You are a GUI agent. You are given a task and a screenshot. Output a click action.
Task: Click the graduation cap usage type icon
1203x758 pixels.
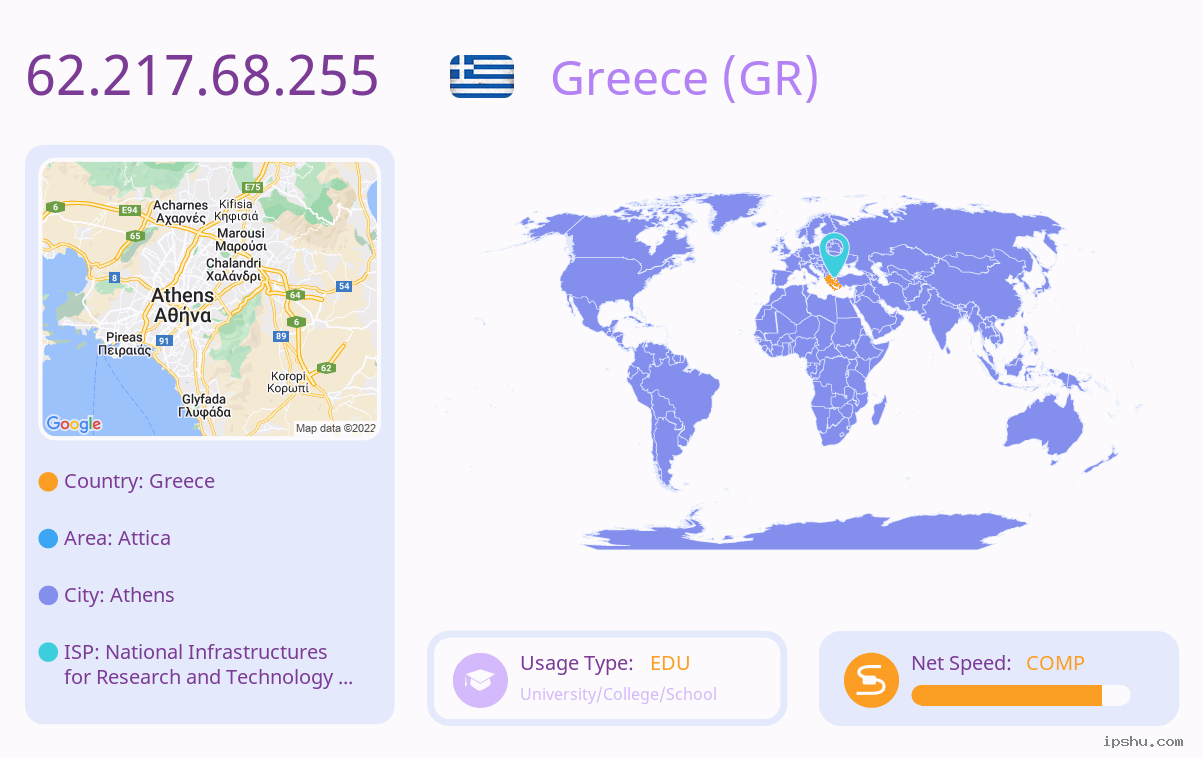tap(481, 680)
